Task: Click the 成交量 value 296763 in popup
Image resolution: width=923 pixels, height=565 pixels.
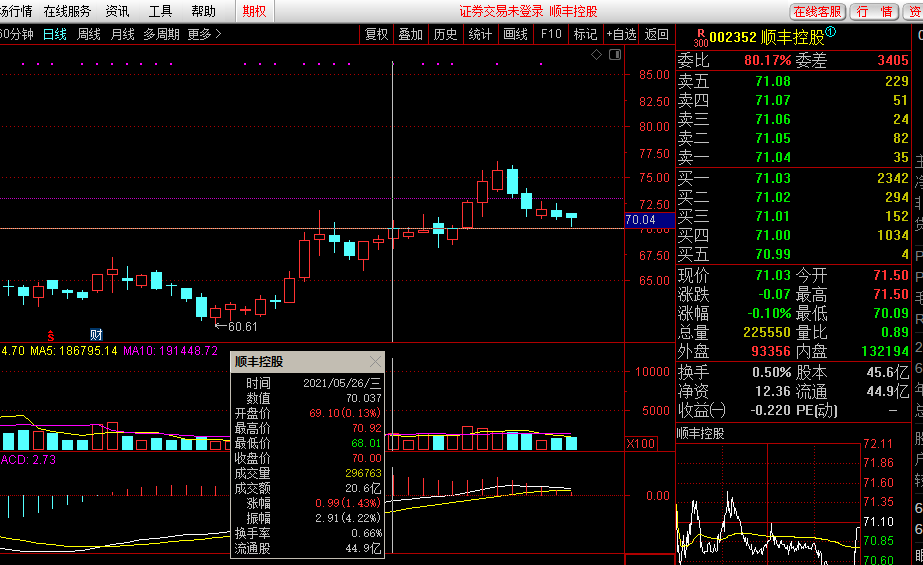Action: click(x=363, y=473)
